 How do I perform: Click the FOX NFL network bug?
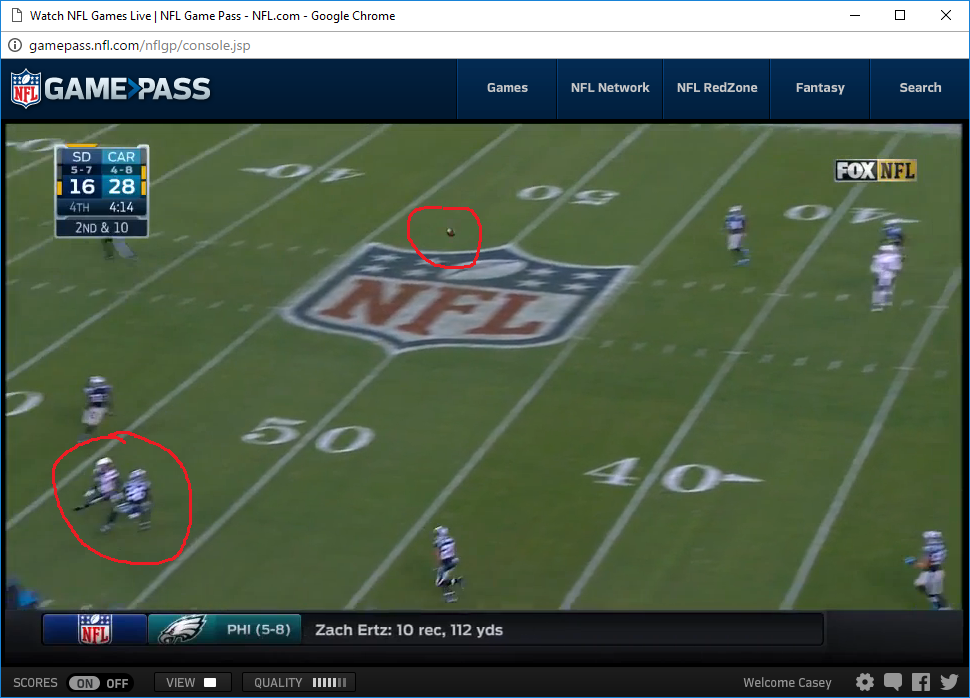(875, 170)
